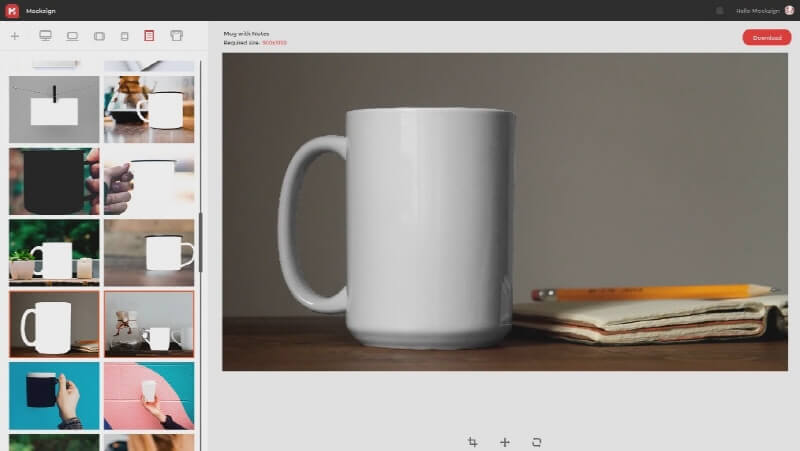Choose the mug beside glass coffee carafe thumbnail
Screen dimensions: 800x451
coord(149,109)
